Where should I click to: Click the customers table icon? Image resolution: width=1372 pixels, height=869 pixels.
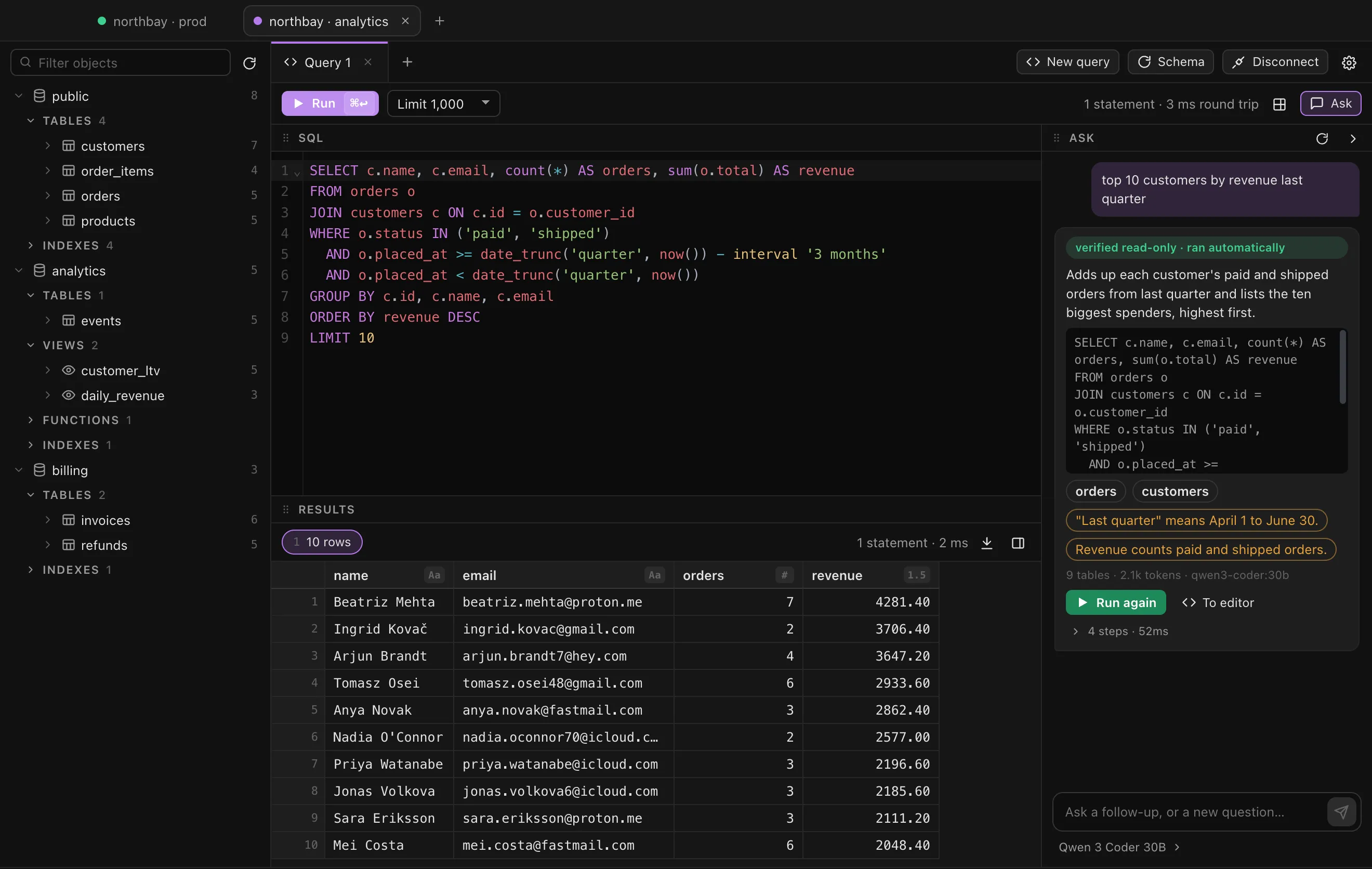pos(69,146)
